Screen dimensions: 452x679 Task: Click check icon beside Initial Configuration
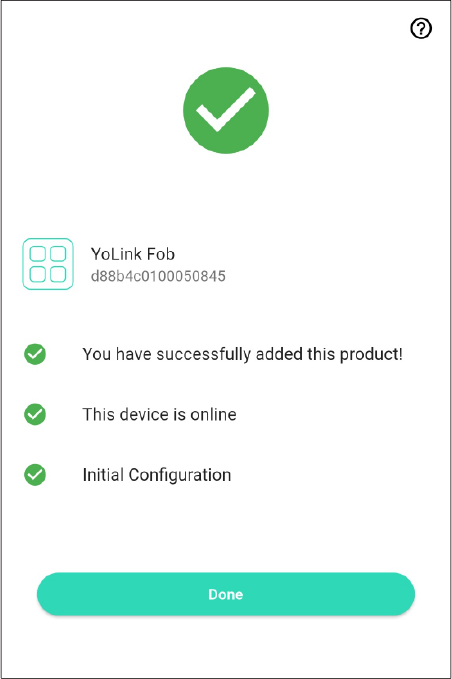pyautogui.click(x=35, y=475)
